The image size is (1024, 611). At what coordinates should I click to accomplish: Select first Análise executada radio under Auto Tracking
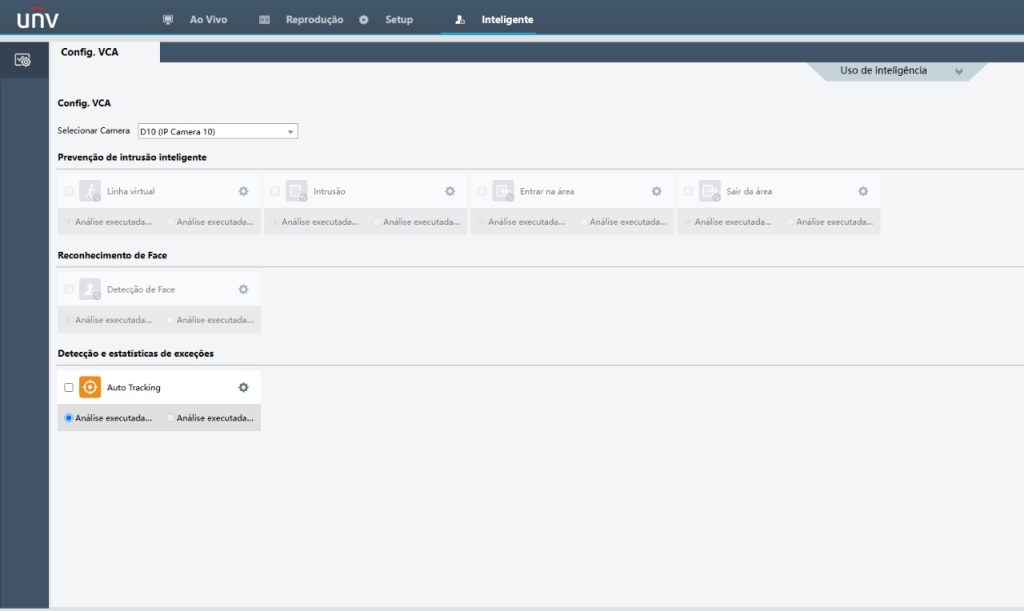[x=69, y=418]
